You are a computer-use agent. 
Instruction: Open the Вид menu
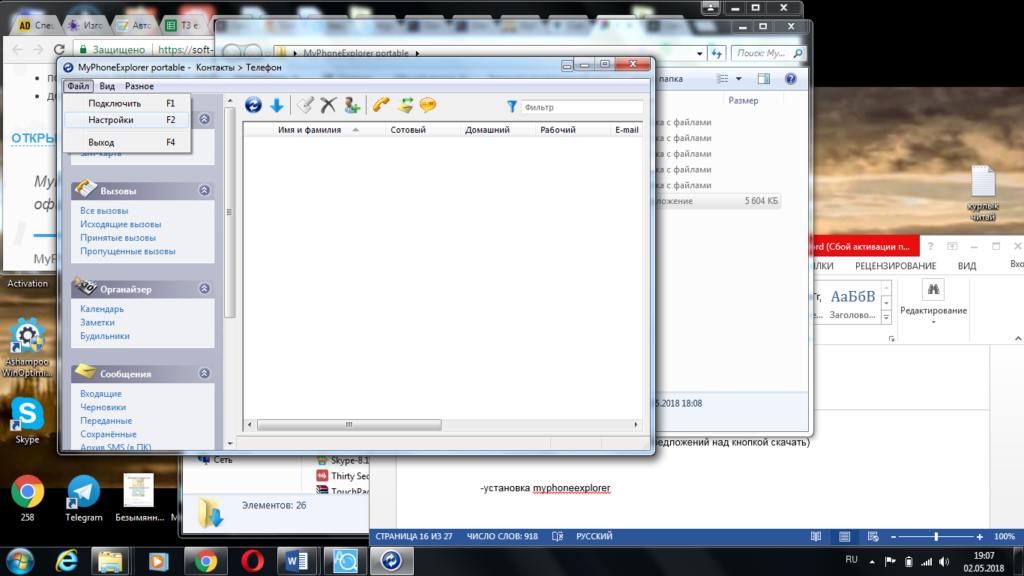107,87
